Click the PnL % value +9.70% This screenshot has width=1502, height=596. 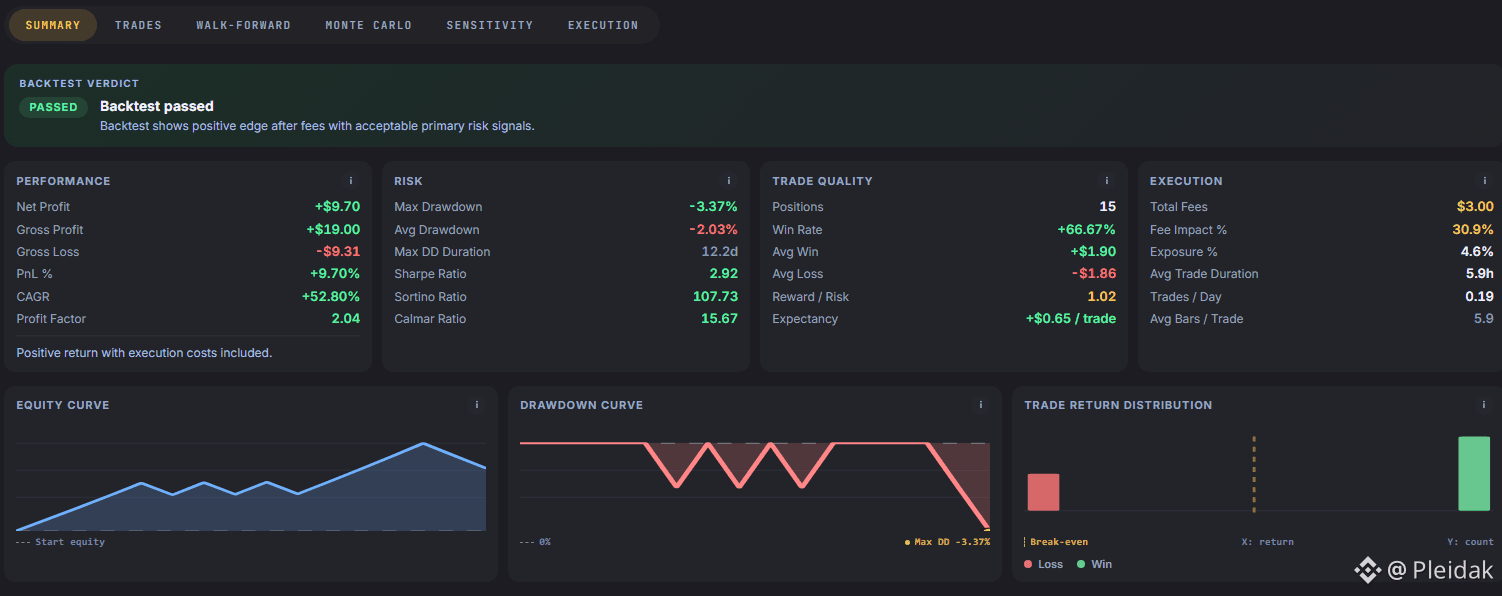click(x=334, y=274)
